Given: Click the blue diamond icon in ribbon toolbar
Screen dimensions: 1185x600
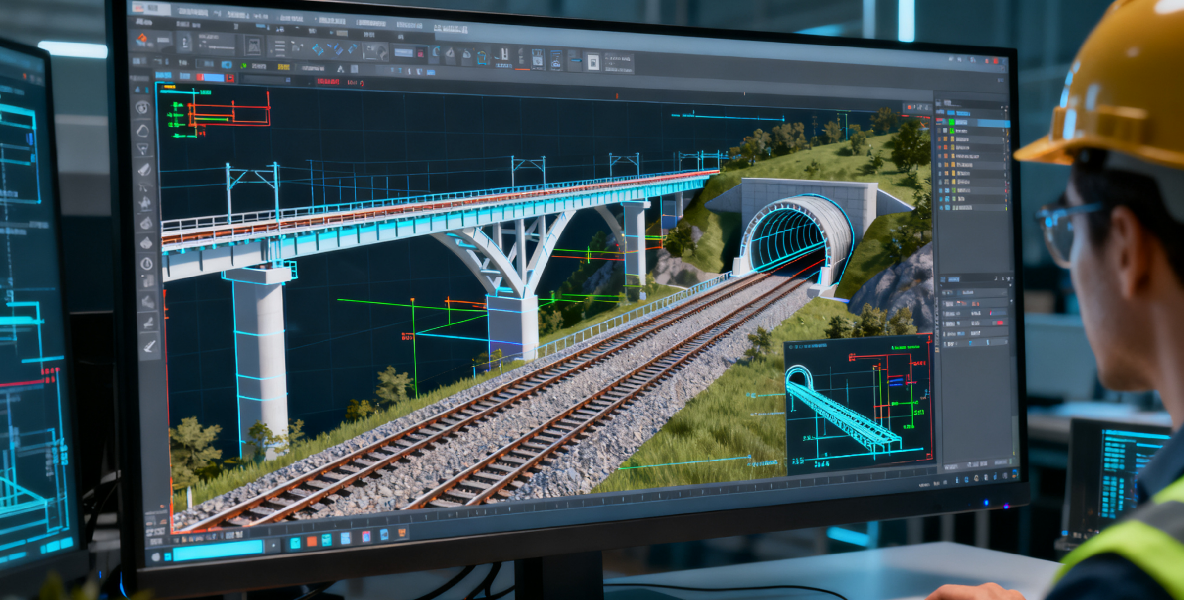Looking at the screenshot, I should pyautogui.click(x=319, y=49).
